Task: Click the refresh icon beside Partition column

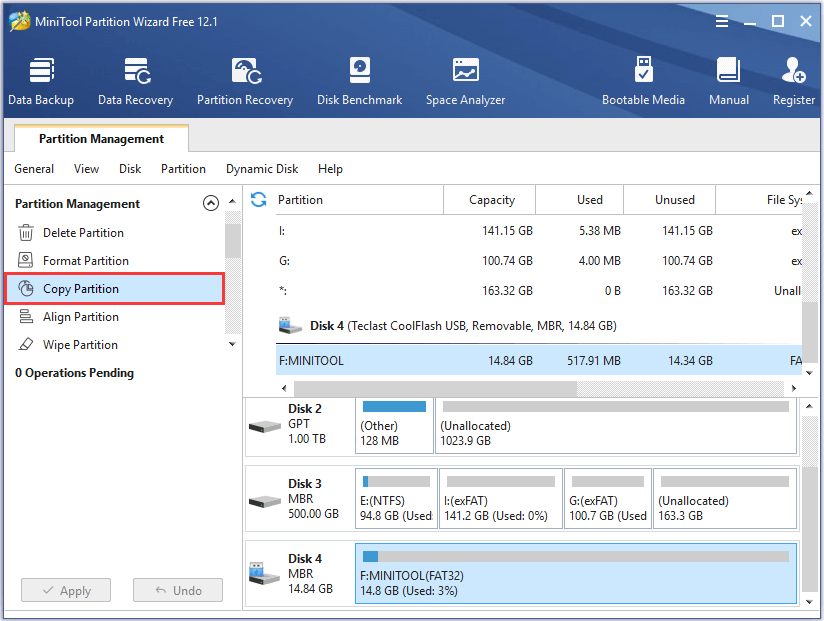Action: click(x=259, y=199)
